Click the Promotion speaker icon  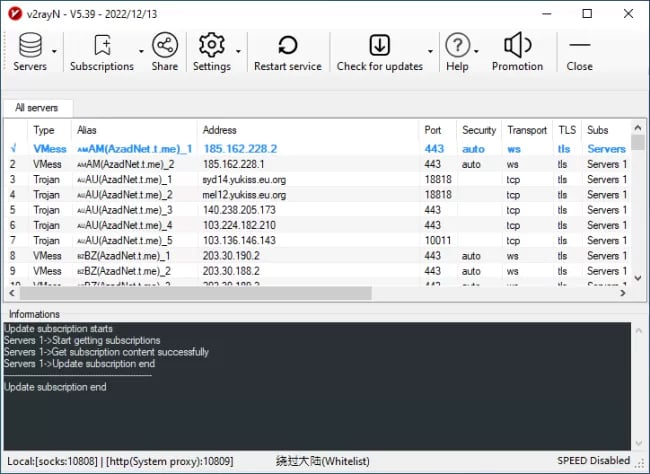point(517,45)
